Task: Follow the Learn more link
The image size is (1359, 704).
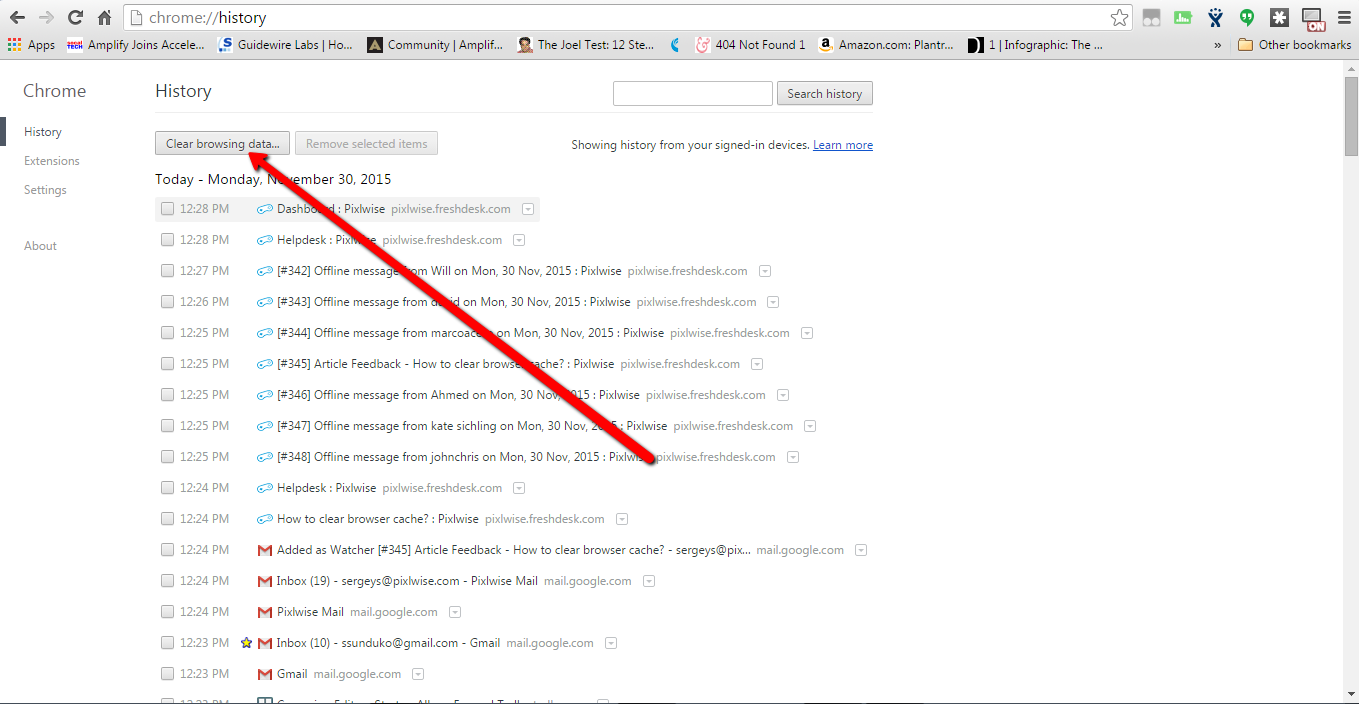Action: [x=843, y=146]
